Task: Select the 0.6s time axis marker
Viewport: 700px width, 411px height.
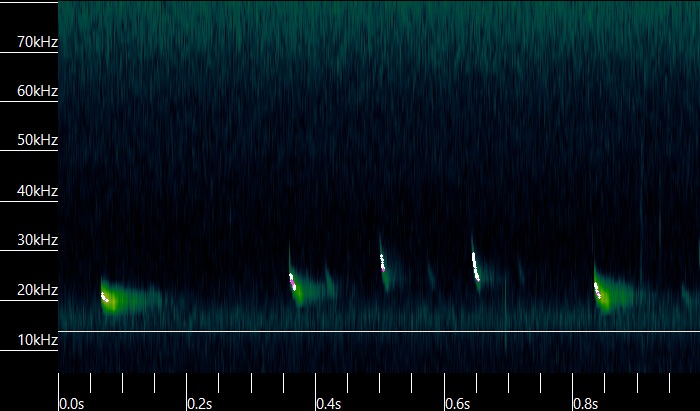Action: click(457, 404)
